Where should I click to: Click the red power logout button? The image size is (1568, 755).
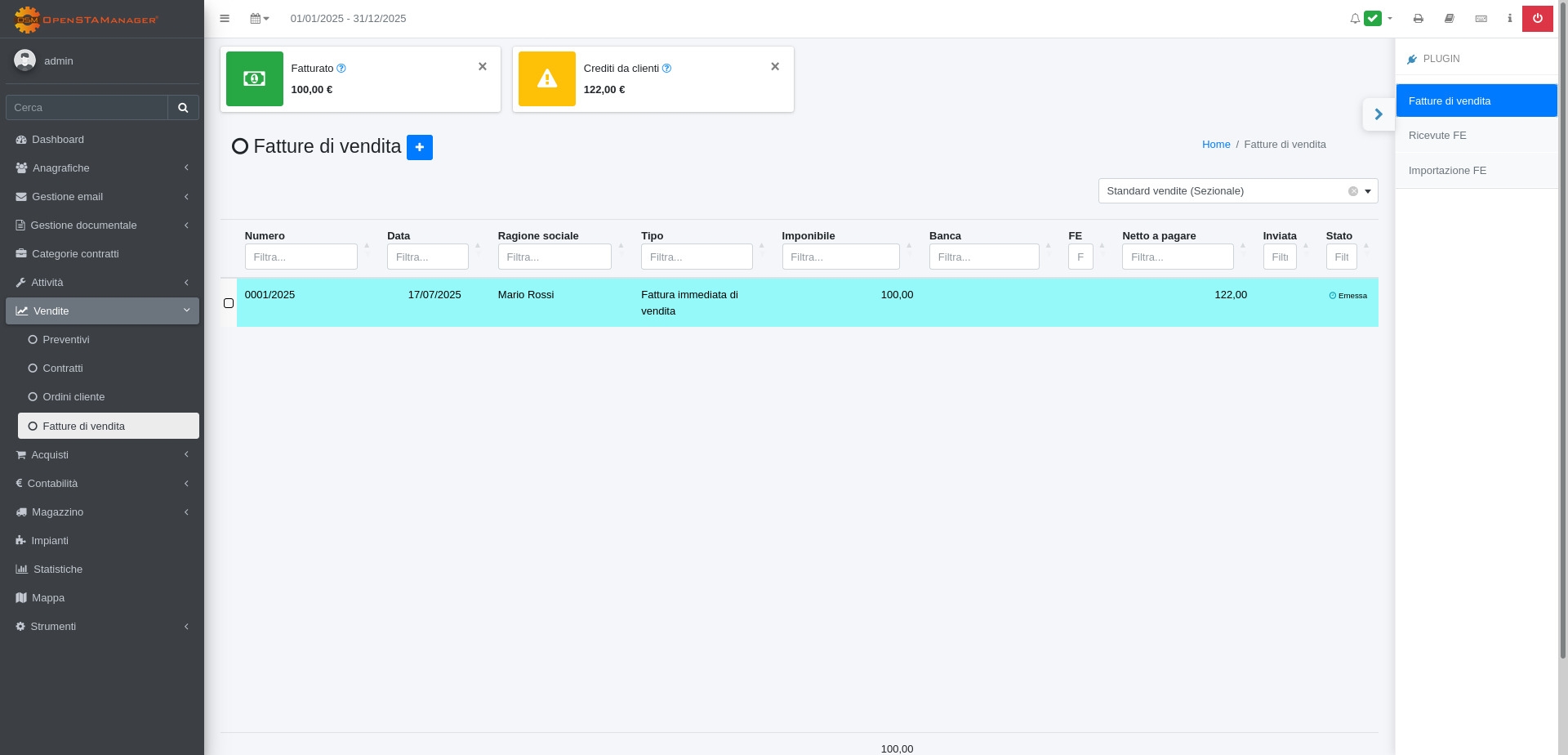pyautogui.click(x=1537, y=19)
